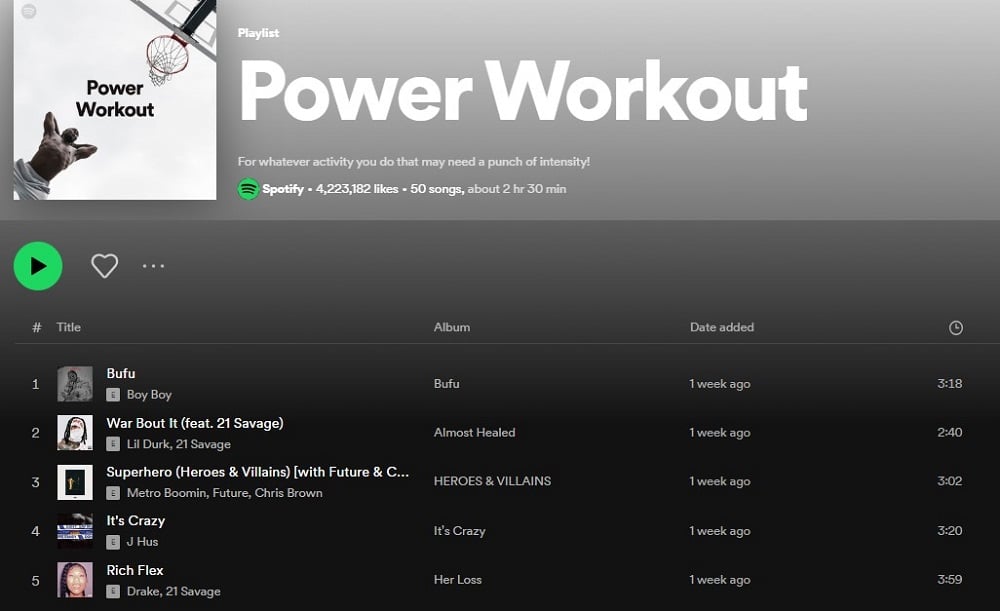
Task: Open the Her Loss album
Action: [x=457, y=580]
